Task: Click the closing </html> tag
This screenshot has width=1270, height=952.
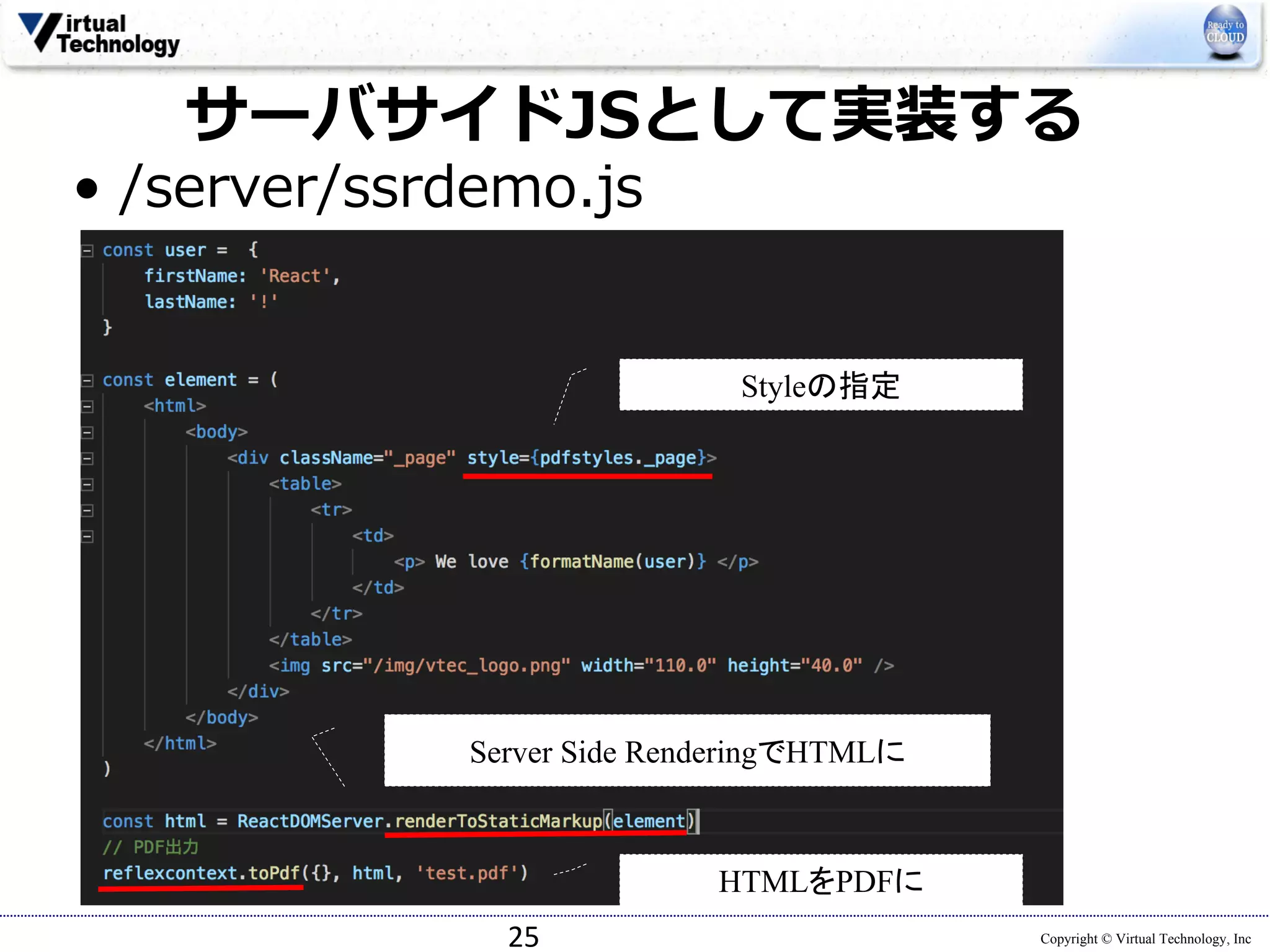Action: point(180,743)
